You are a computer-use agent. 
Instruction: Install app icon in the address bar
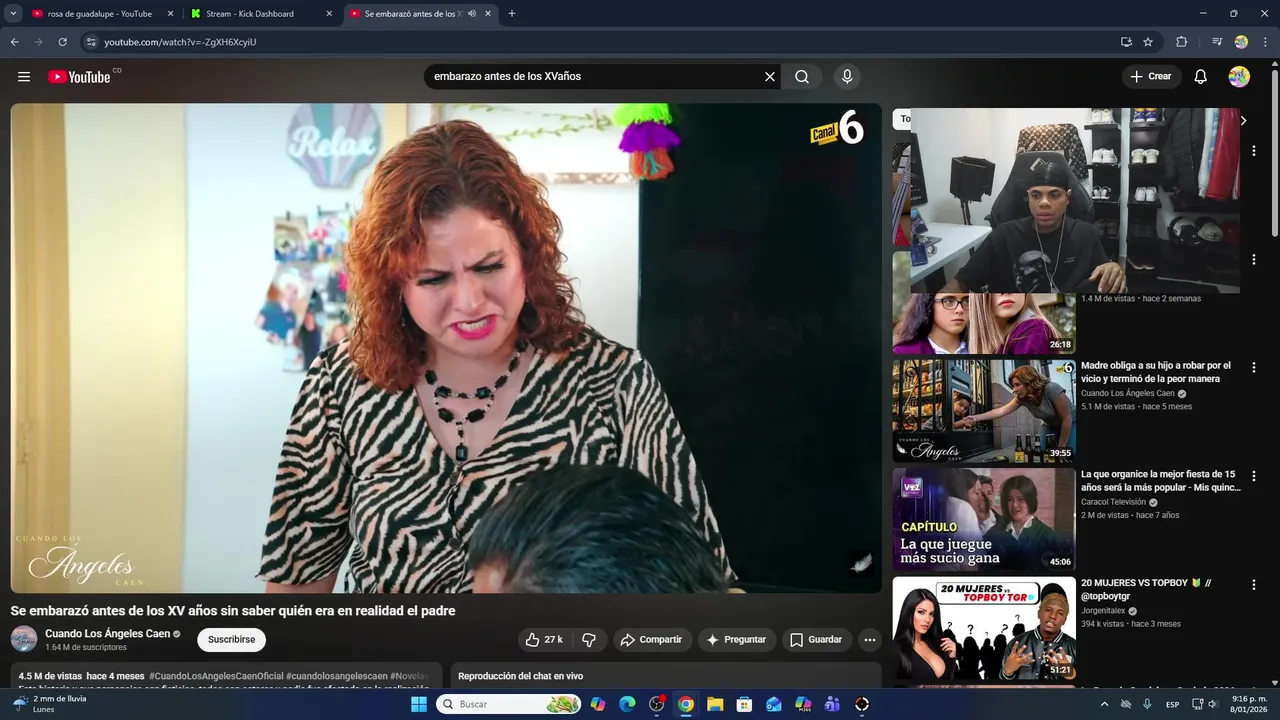1126,42
